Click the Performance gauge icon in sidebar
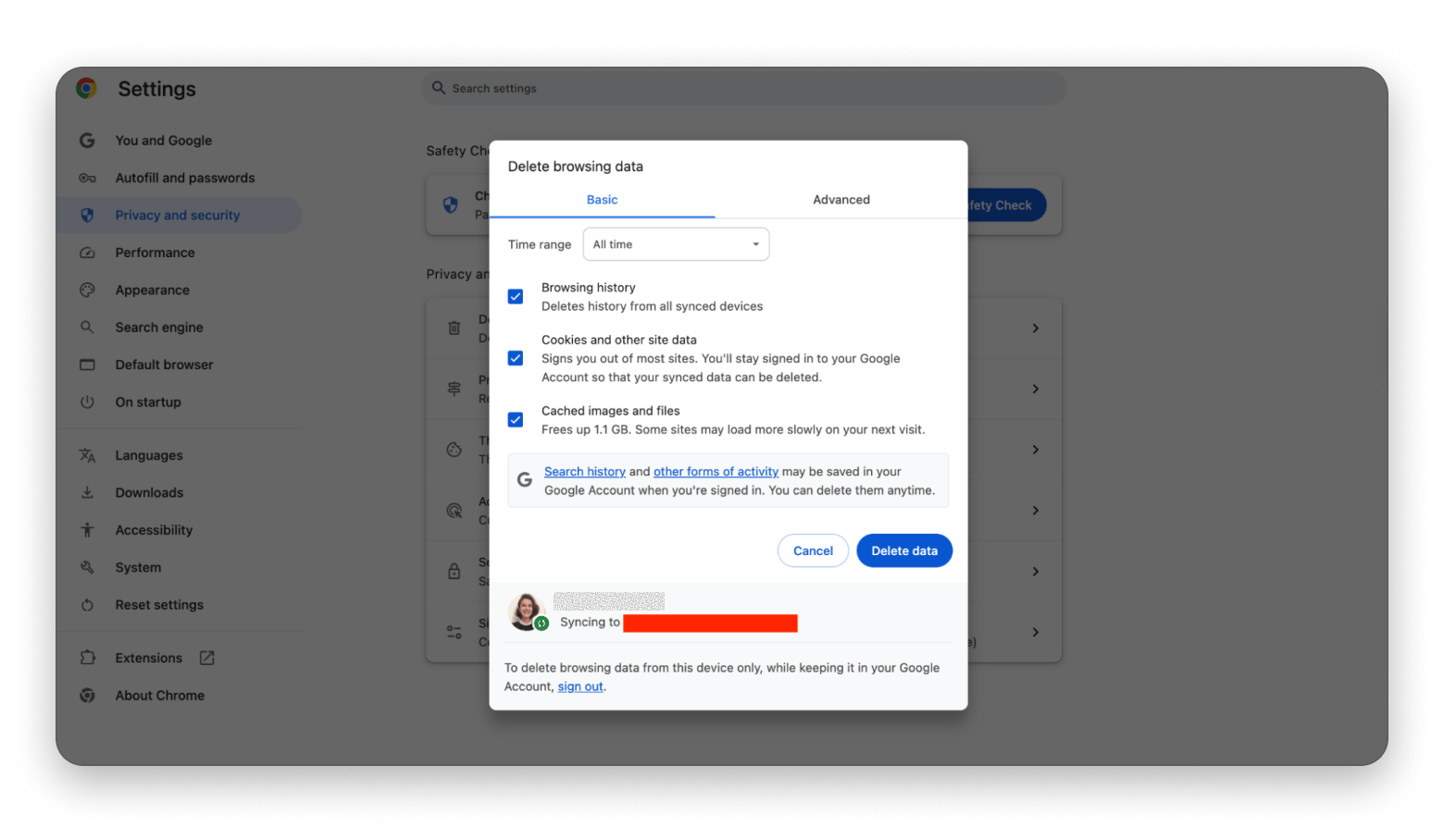Image resolution: width=1444 pixels, height=840 pixels. (x=87, y=253)
